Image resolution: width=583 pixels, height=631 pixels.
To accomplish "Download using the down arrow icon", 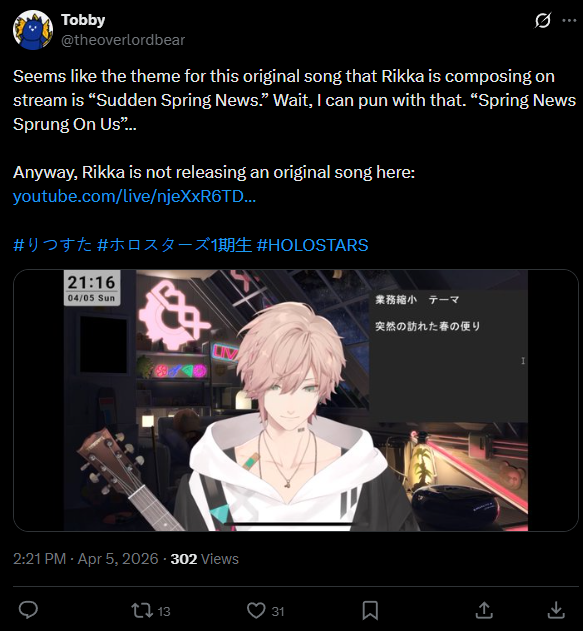I will click(x=556, y=610).
